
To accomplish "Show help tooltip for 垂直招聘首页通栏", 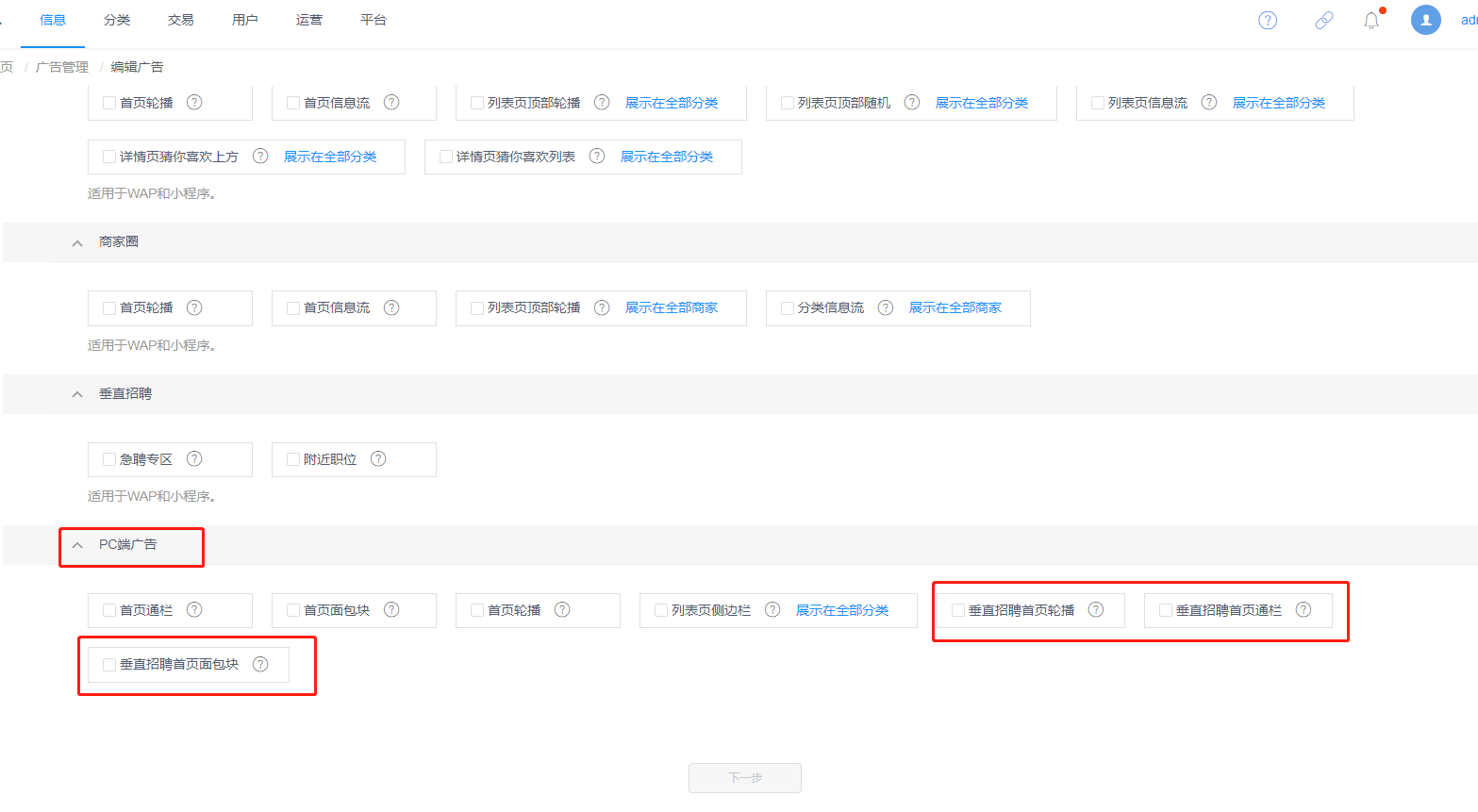I will 1304,610.
